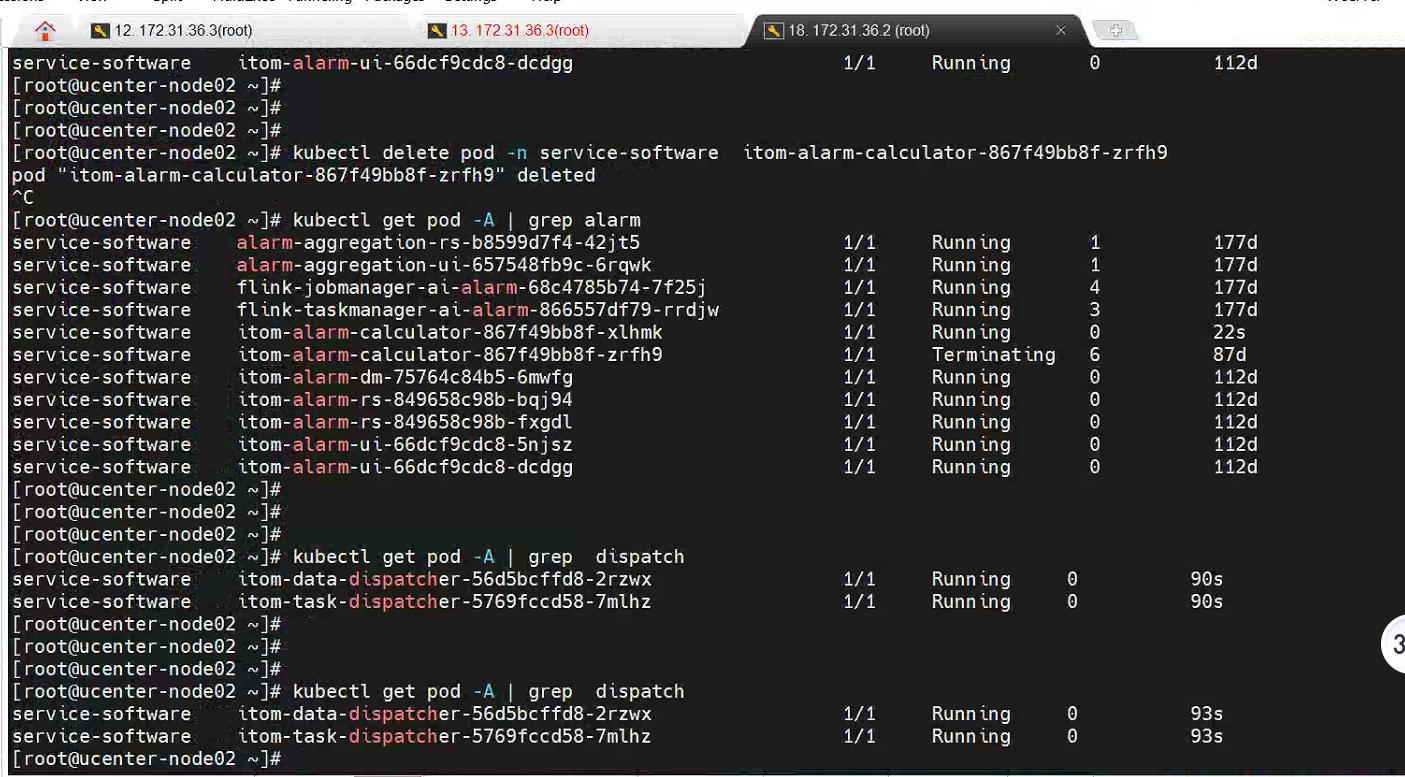Click session icon on tab 12

(x=100, y=31)
